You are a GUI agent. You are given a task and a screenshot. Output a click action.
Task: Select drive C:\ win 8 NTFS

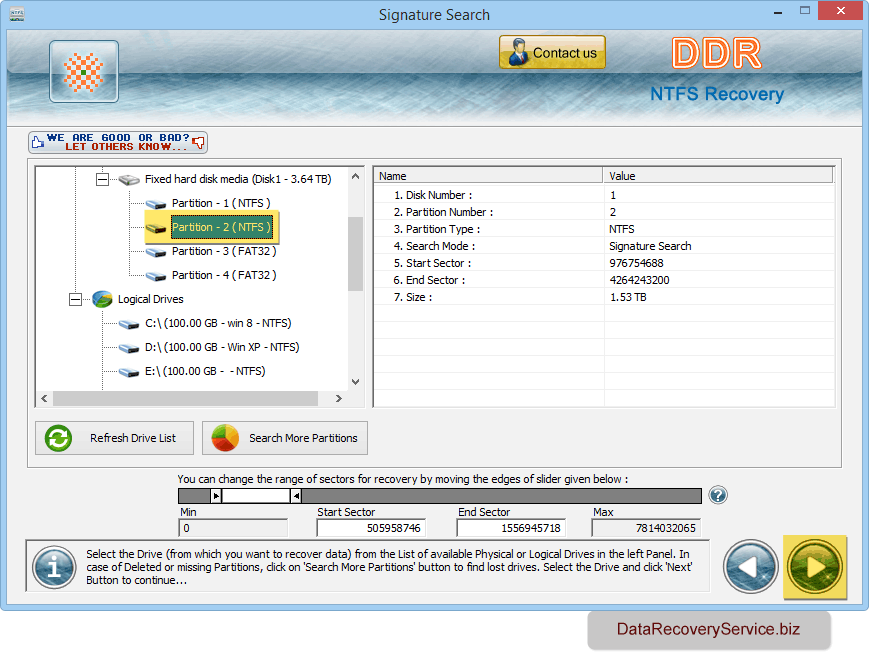click(x=218, y=323)
